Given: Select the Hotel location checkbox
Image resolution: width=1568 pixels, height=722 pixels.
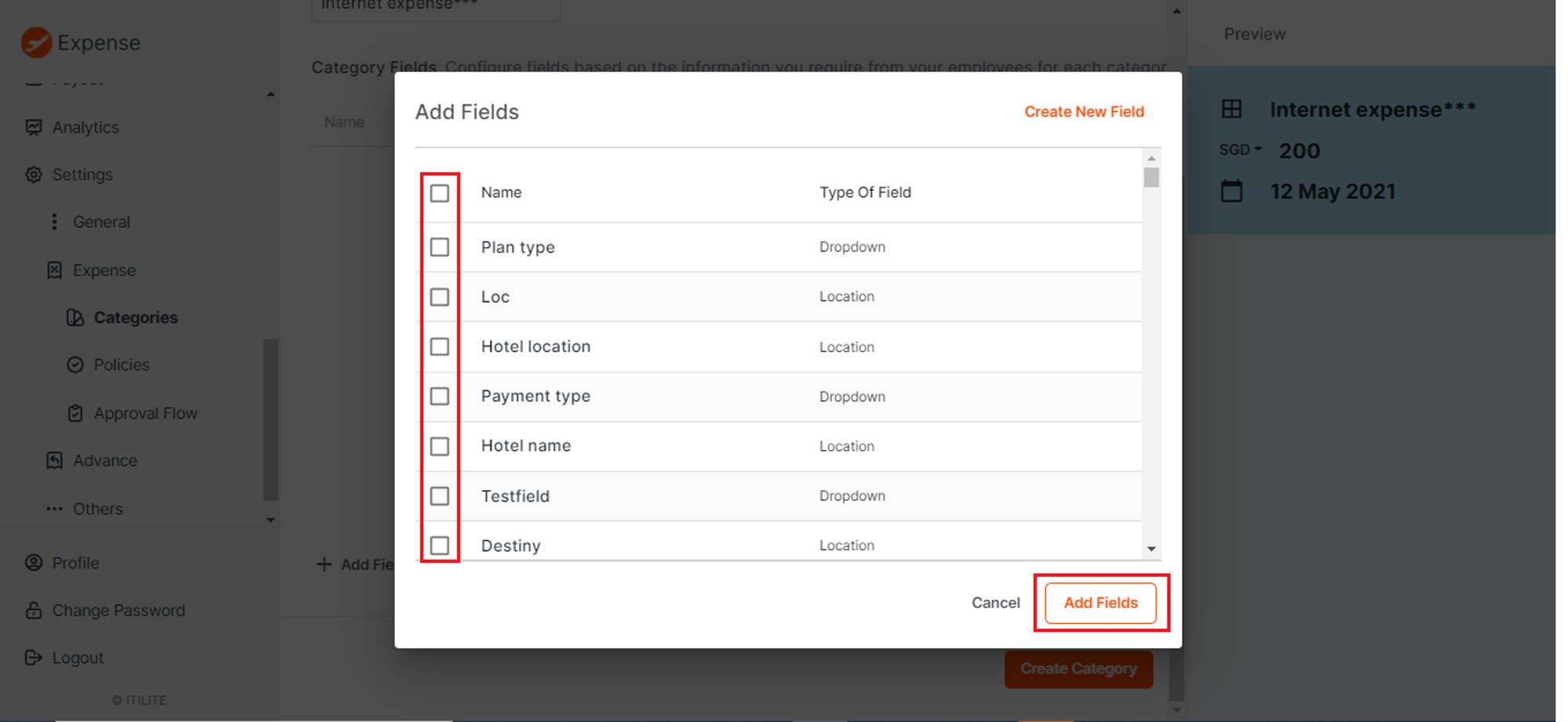Looking at the screenshot, I should point(439,346).
